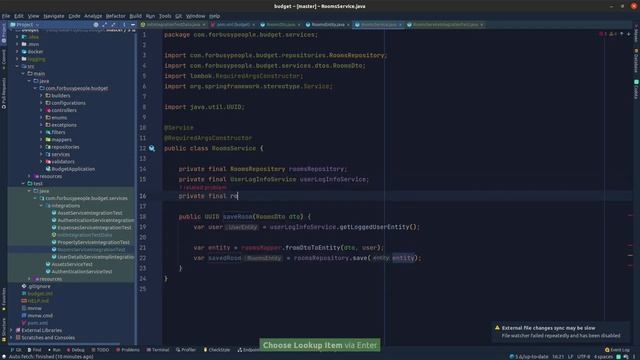Open the Find tool window
640x360 pixels.
tap(35, 350)
